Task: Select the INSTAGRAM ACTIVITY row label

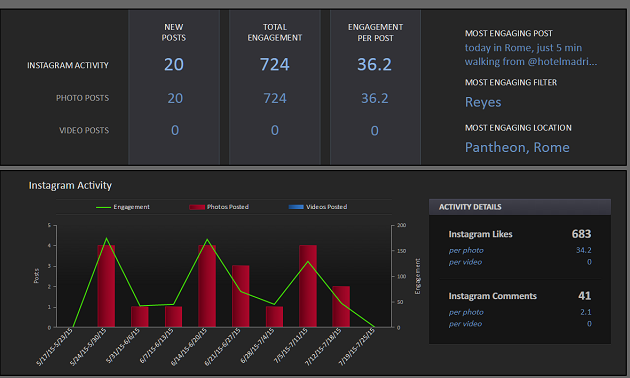Action: click(x=68, y=65)
